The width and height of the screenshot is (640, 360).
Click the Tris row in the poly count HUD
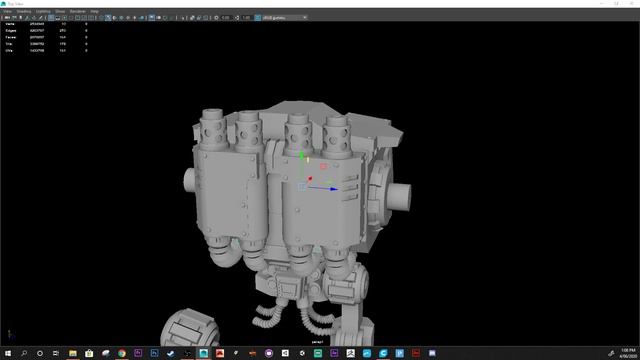point(46,44)
